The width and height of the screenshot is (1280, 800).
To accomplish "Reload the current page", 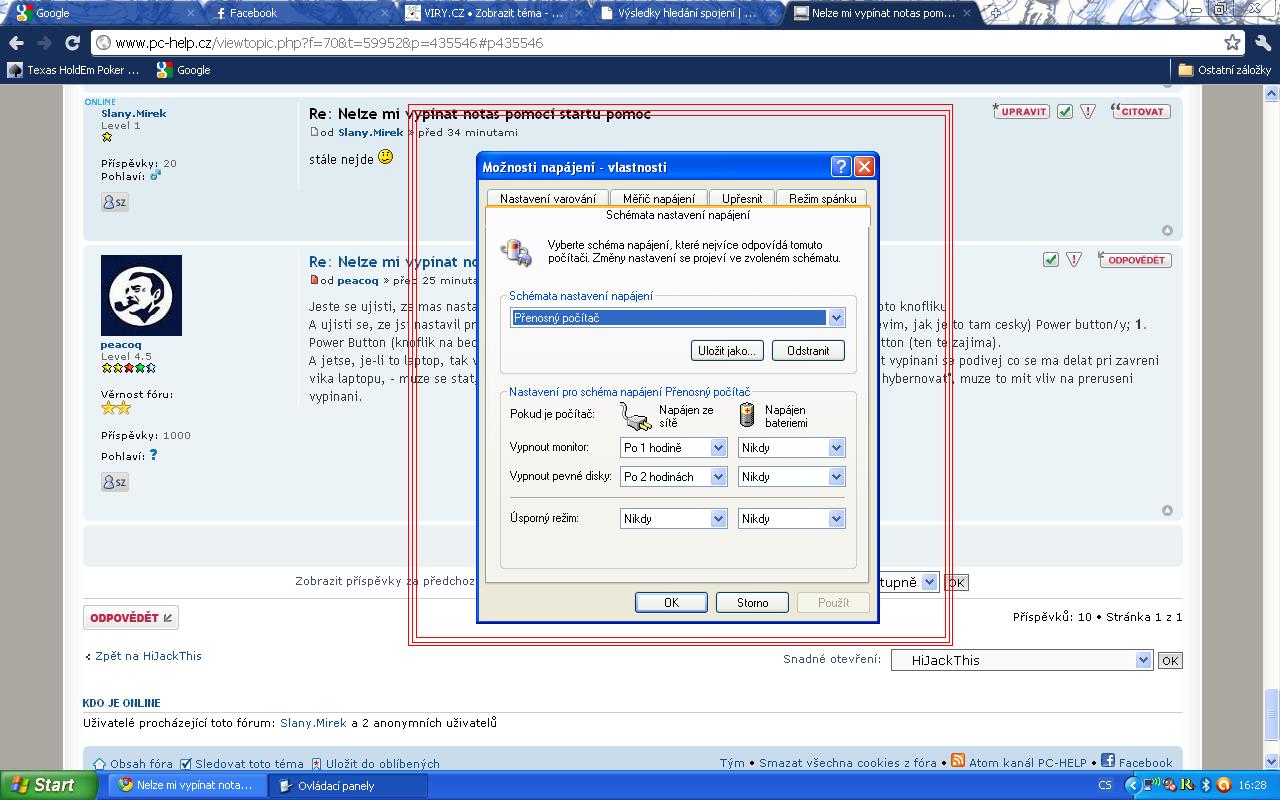I will click(72, 43).
